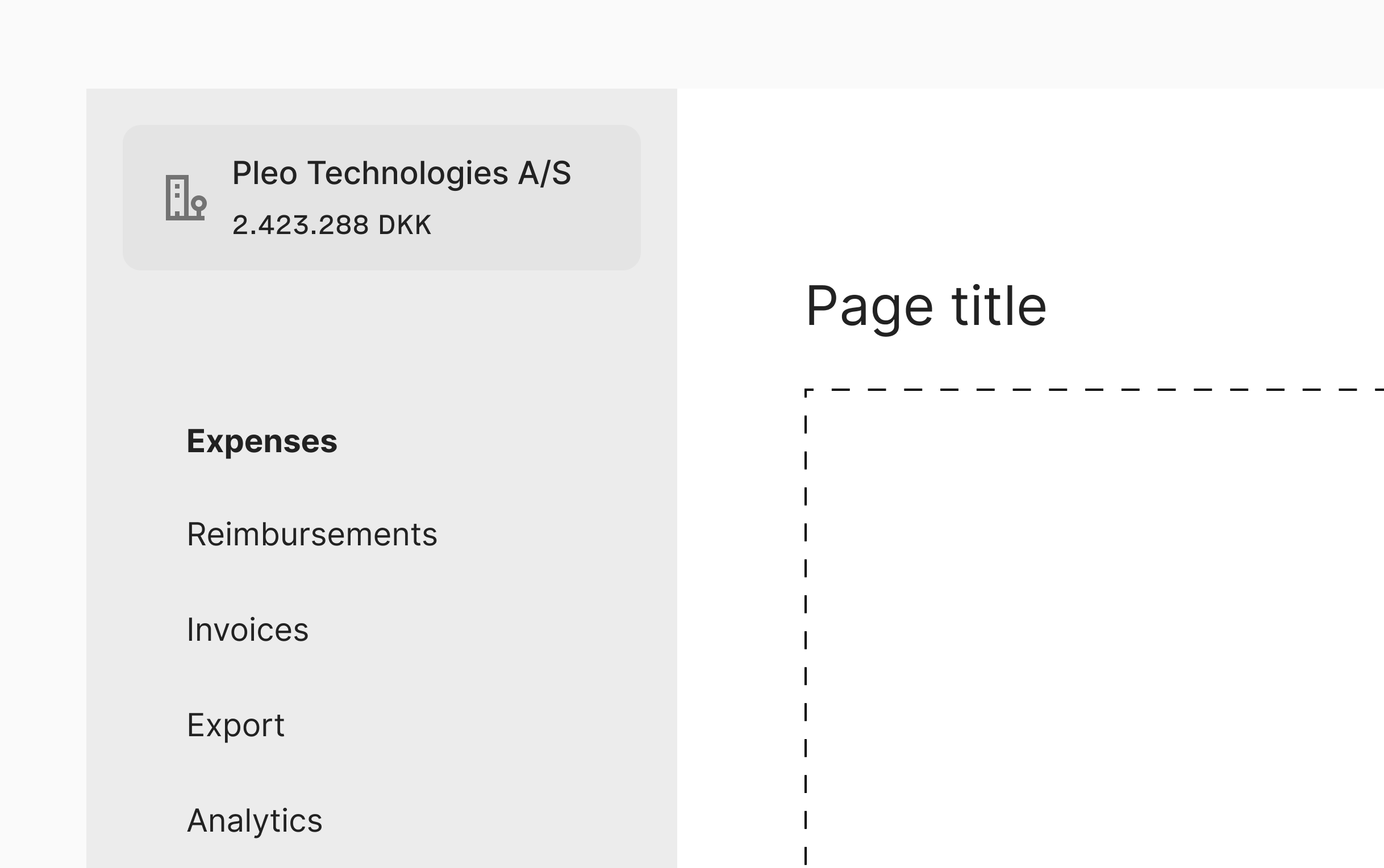Open the Pleo Technologies A/S account switcher

click(381, 198)
